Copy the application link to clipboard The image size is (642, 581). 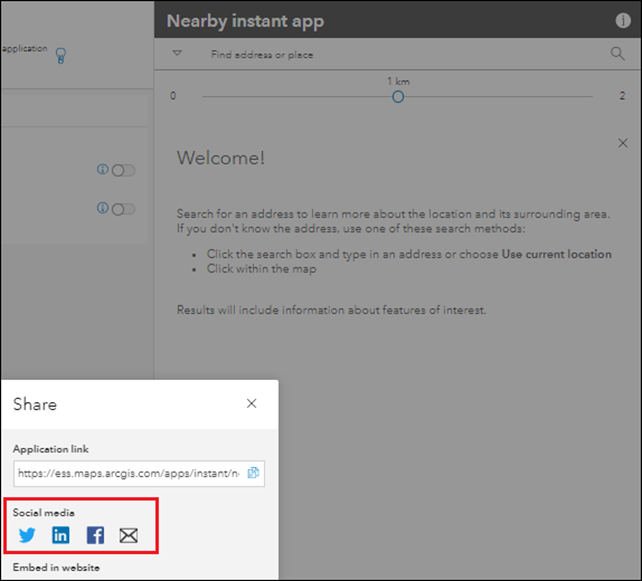pos(253,473)
